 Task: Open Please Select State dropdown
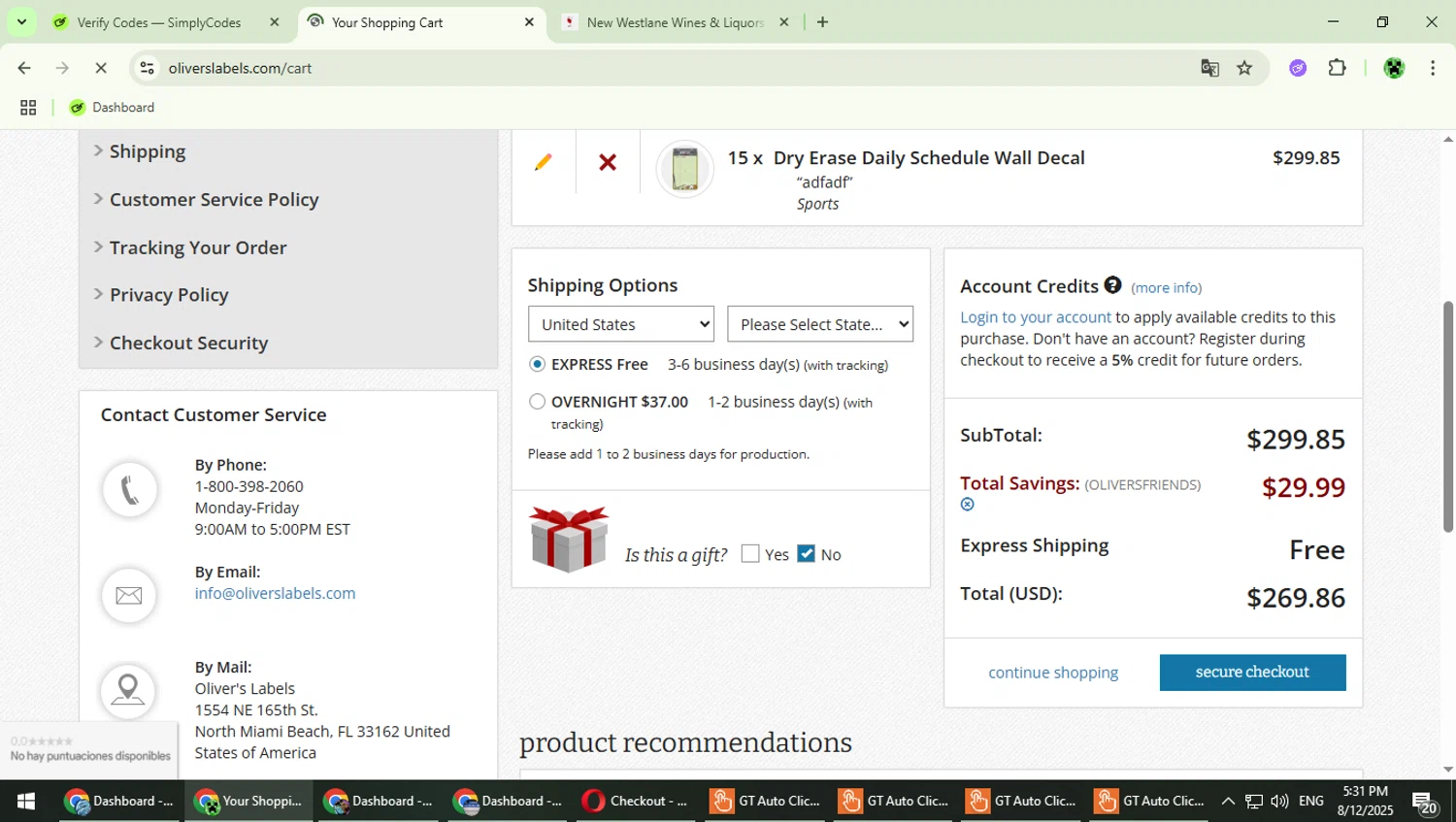[820, 324]
